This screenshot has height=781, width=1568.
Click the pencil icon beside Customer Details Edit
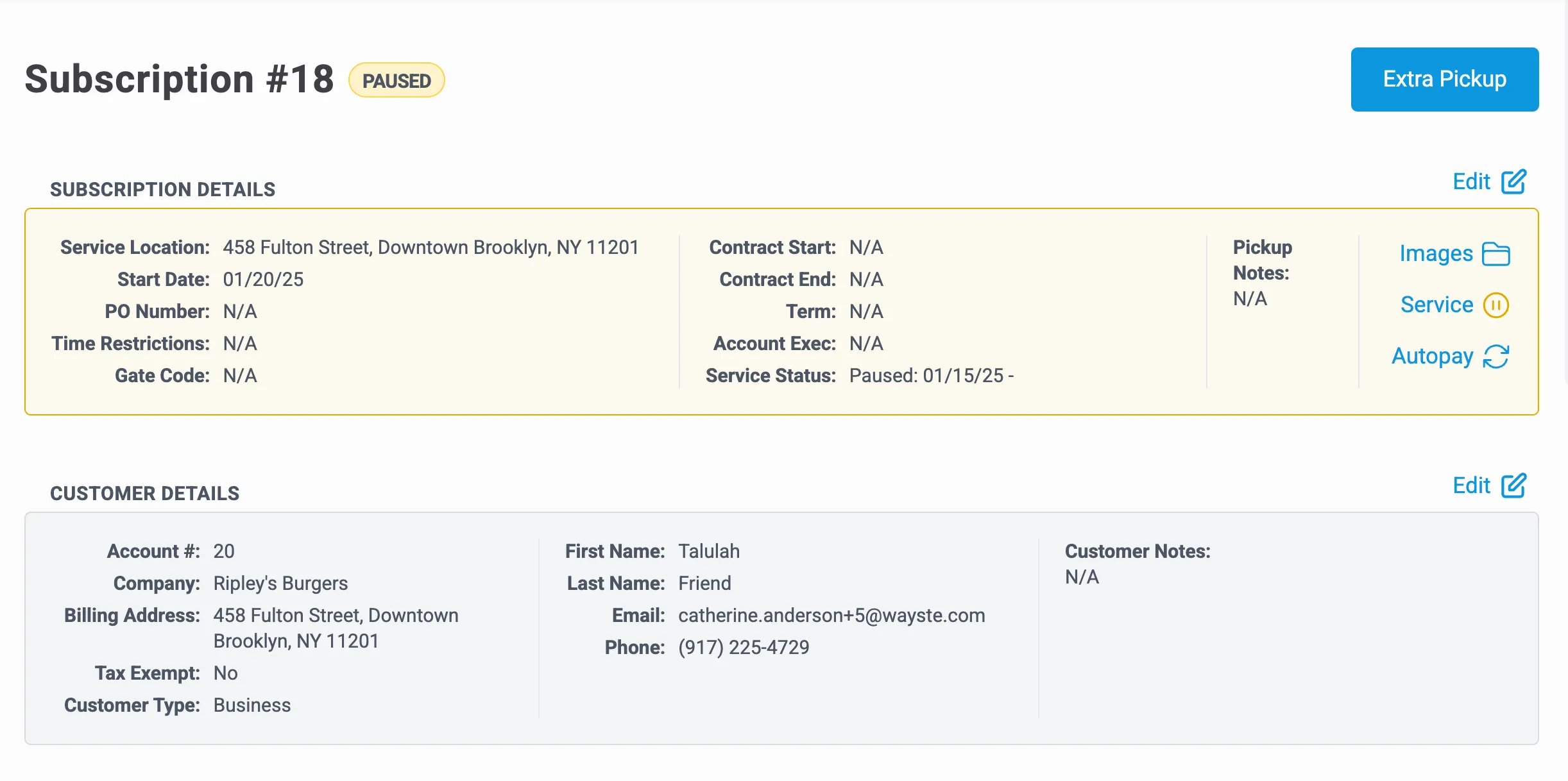(1513, 486)
